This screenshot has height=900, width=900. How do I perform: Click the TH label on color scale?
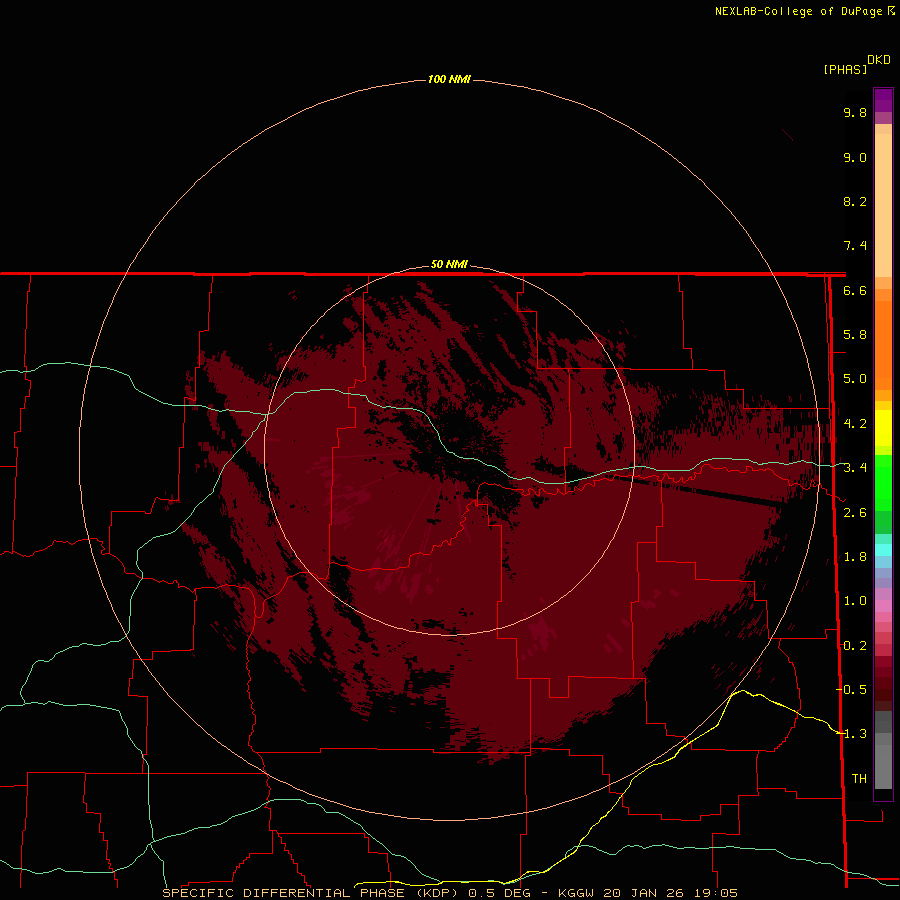pos(859,779)
